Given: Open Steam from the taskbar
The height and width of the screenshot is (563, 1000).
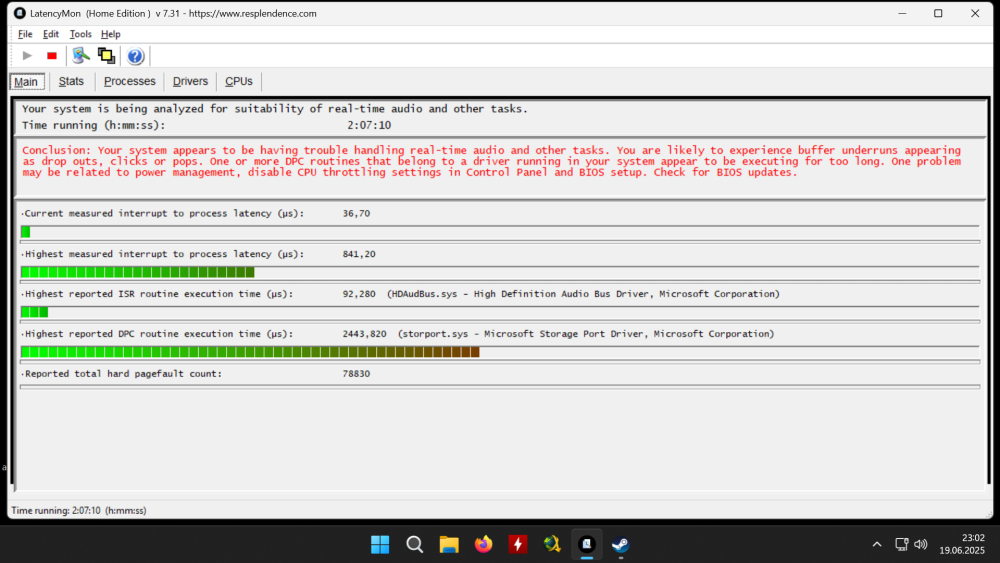Looking at the screenshot, I should click(621, 544).
